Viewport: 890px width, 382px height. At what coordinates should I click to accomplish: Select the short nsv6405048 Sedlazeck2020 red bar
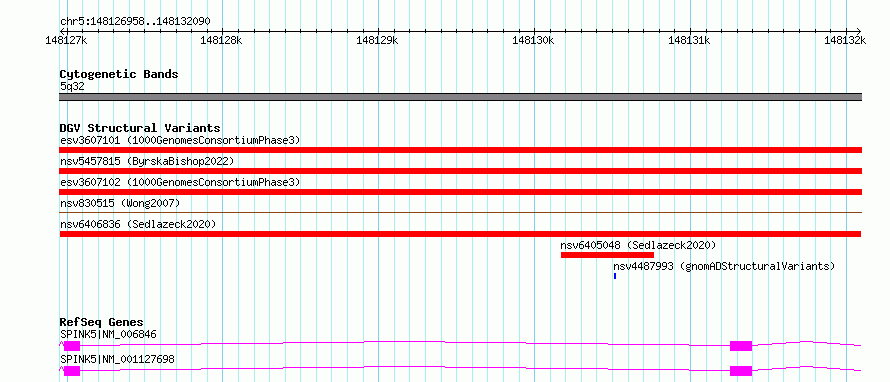click(607, 255)
